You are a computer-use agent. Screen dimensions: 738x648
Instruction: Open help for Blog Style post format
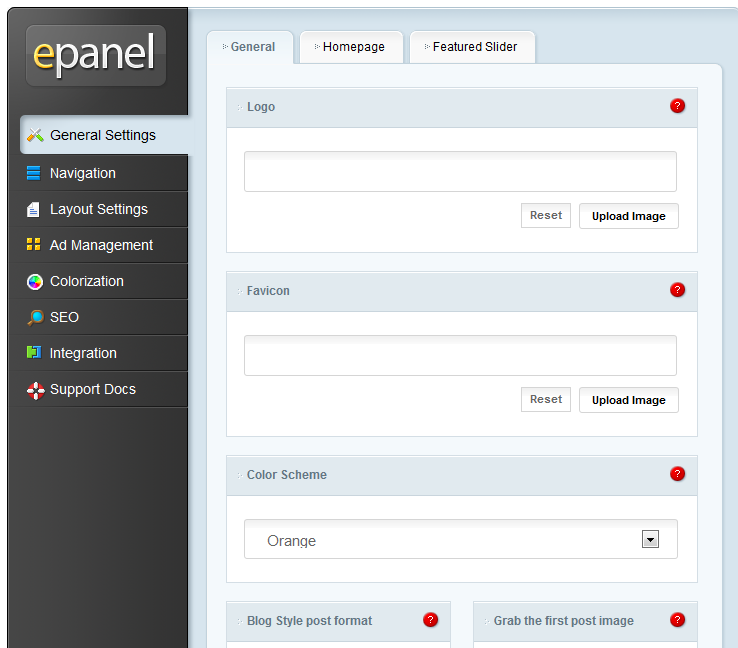430,620
